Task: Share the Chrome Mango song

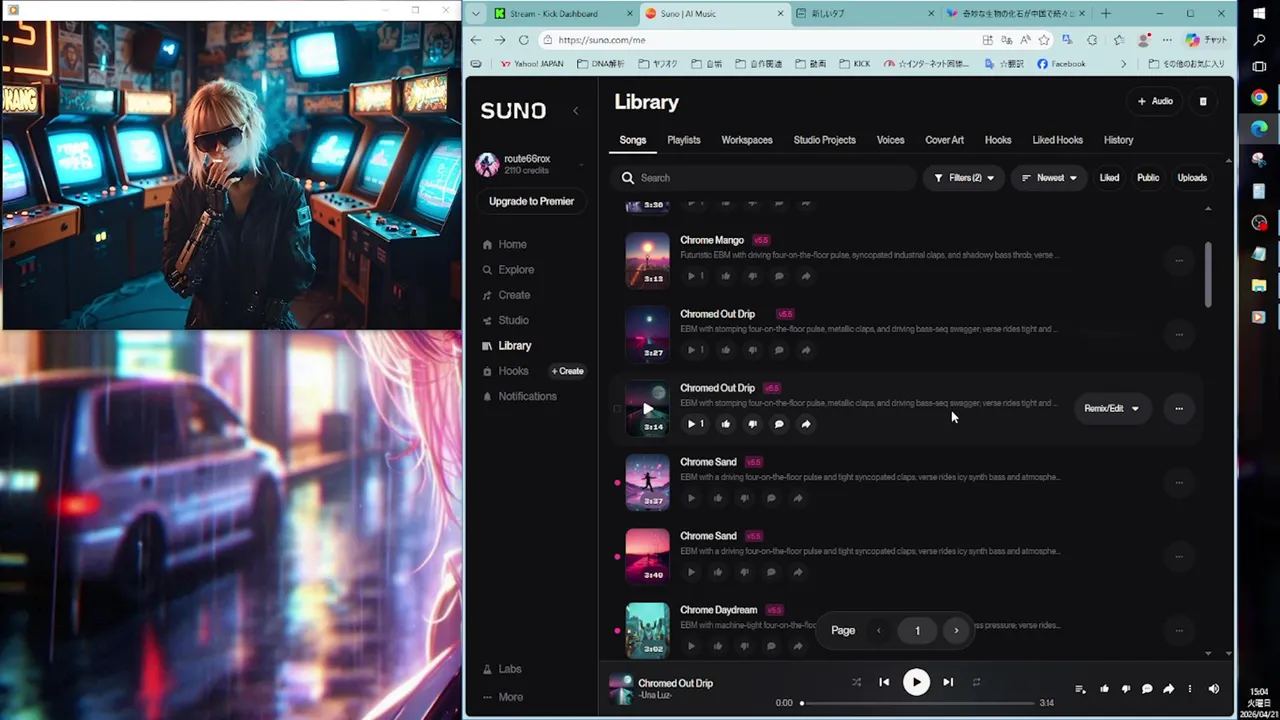Action: tap(806, 276)
